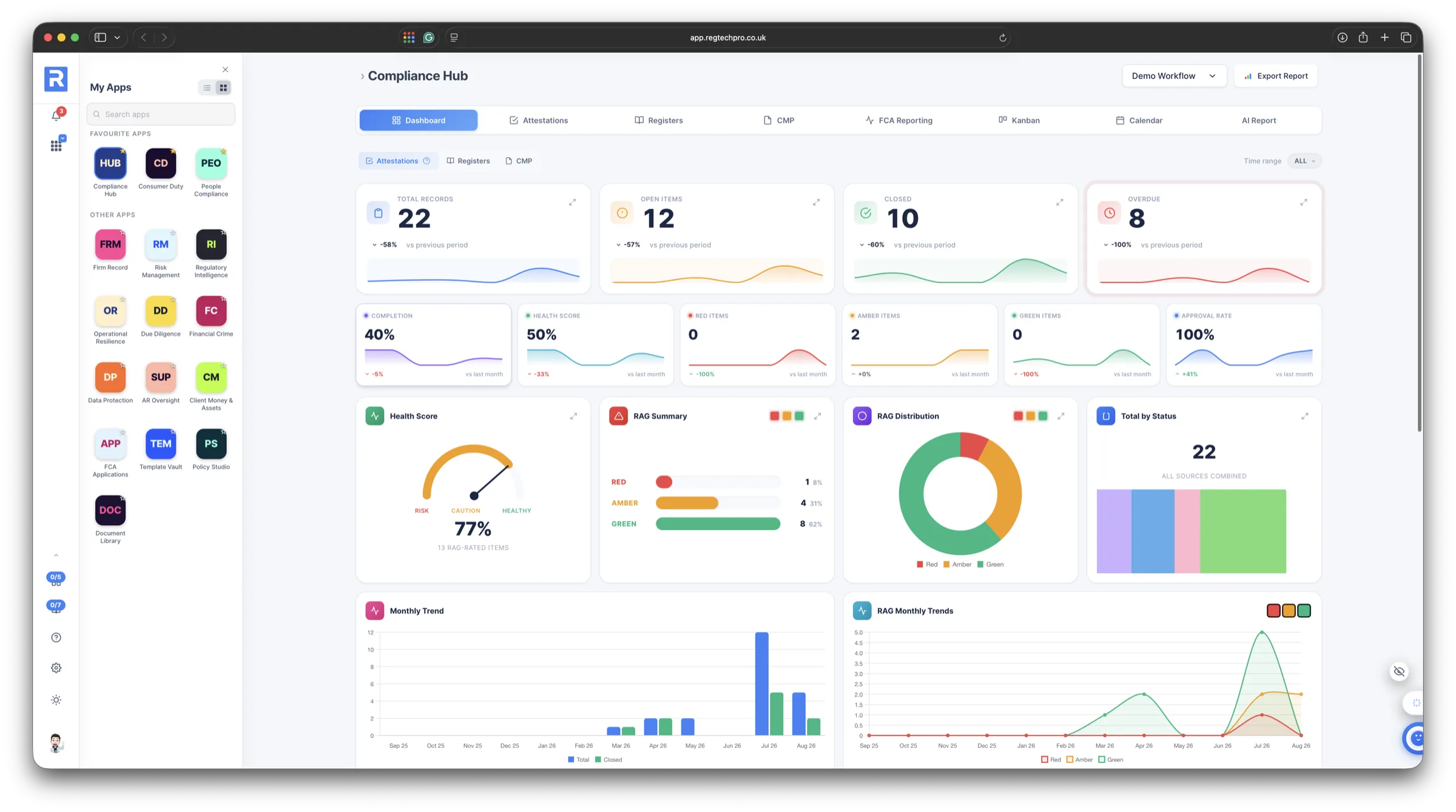This screenshot has width=1456, height=812.
Task: Open Data Protection app
Action: coord(110,377)
